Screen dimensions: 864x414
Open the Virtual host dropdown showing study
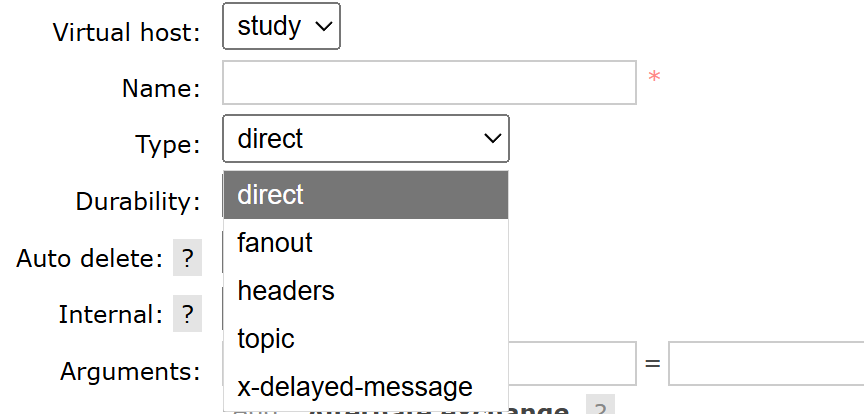282,26
